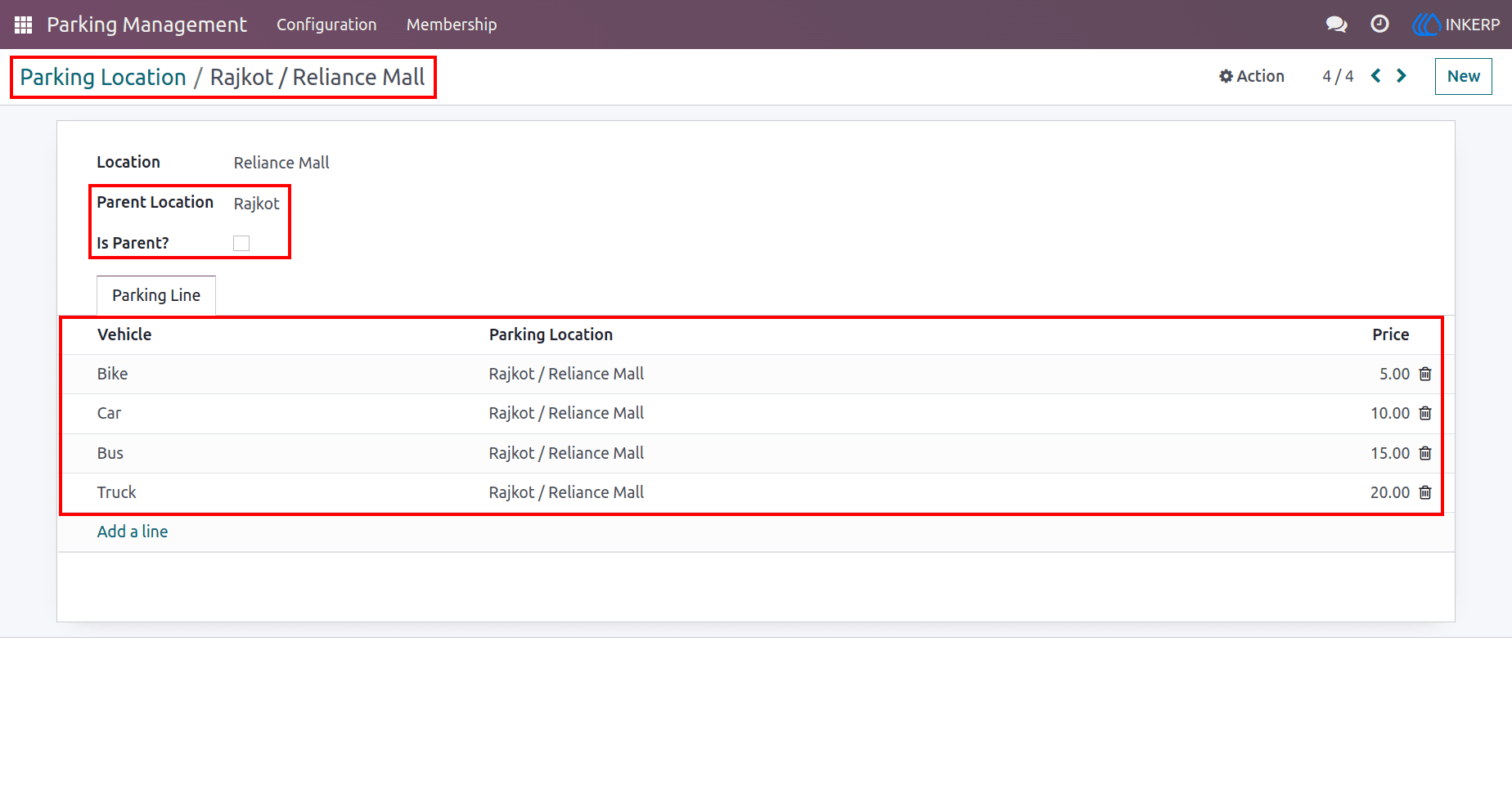This screenshot has height=790, width=1512.
Task: Toggle the Is Parent? checkbox
Action: 241,243
